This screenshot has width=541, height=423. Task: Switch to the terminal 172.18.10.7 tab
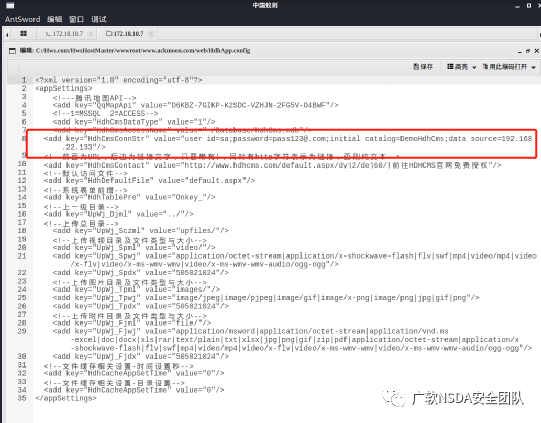[64, 34]
